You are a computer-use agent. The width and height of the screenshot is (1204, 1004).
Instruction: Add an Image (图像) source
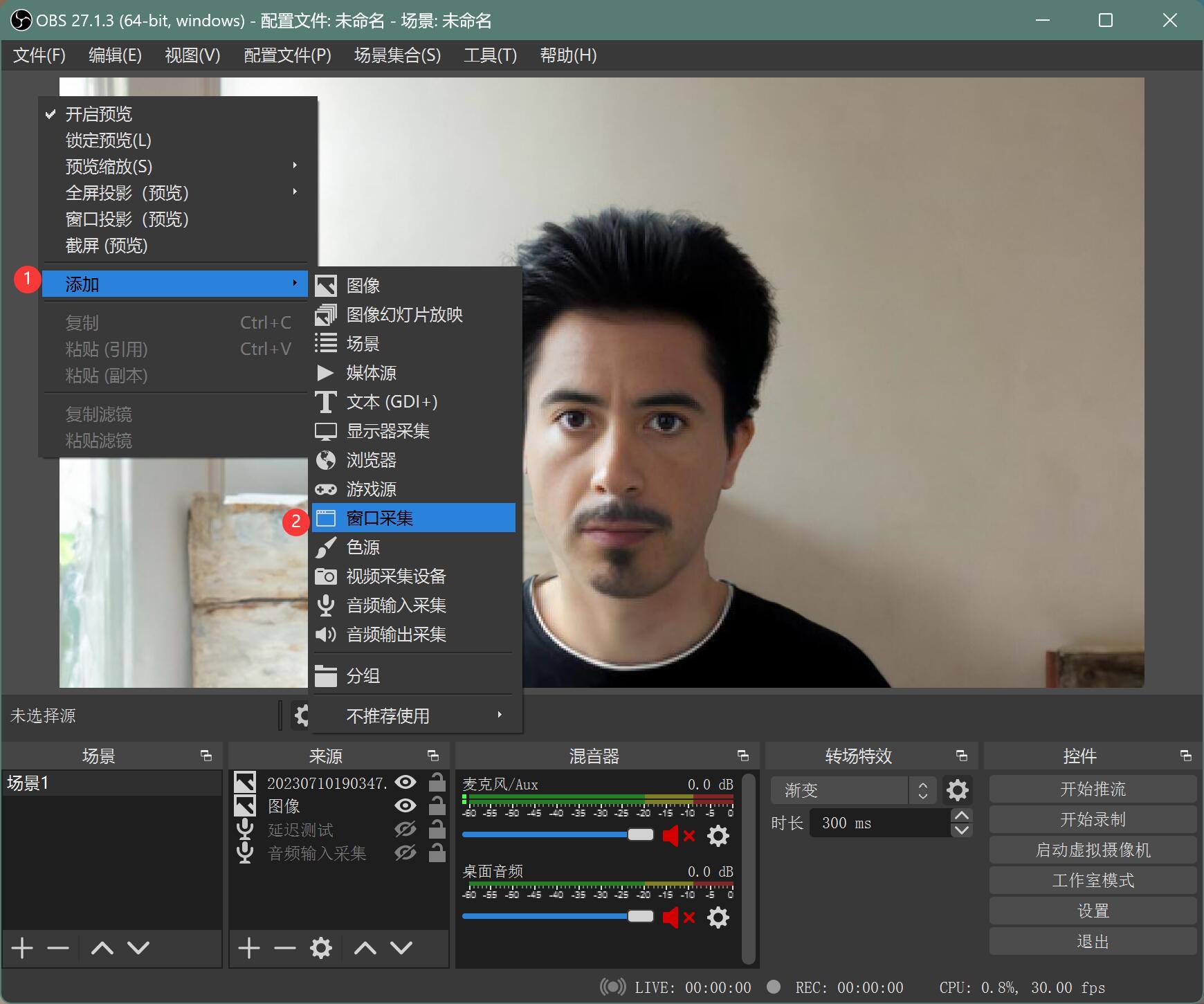[x=414, y=285]
